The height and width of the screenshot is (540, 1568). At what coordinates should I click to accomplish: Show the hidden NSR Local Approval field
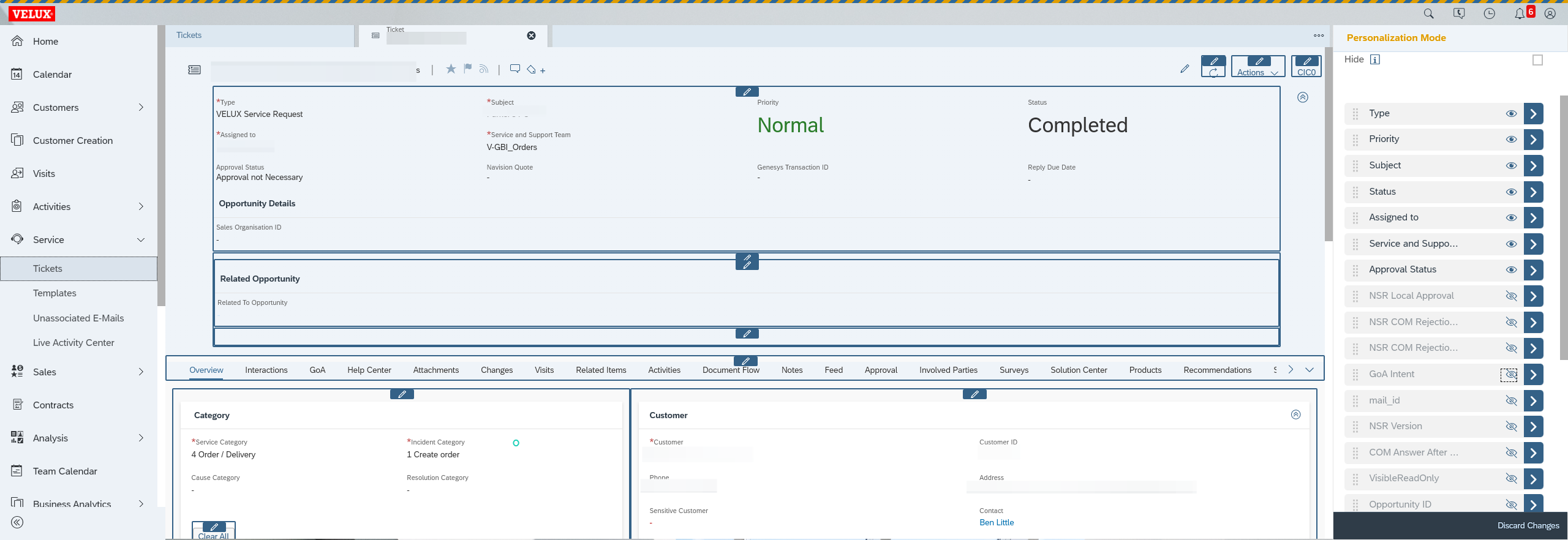click(x=1511, y=296)
